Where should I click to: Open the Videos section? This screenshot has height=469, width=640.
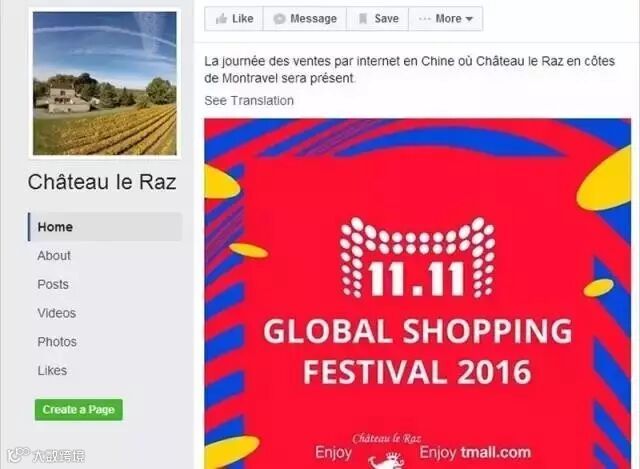57,313
